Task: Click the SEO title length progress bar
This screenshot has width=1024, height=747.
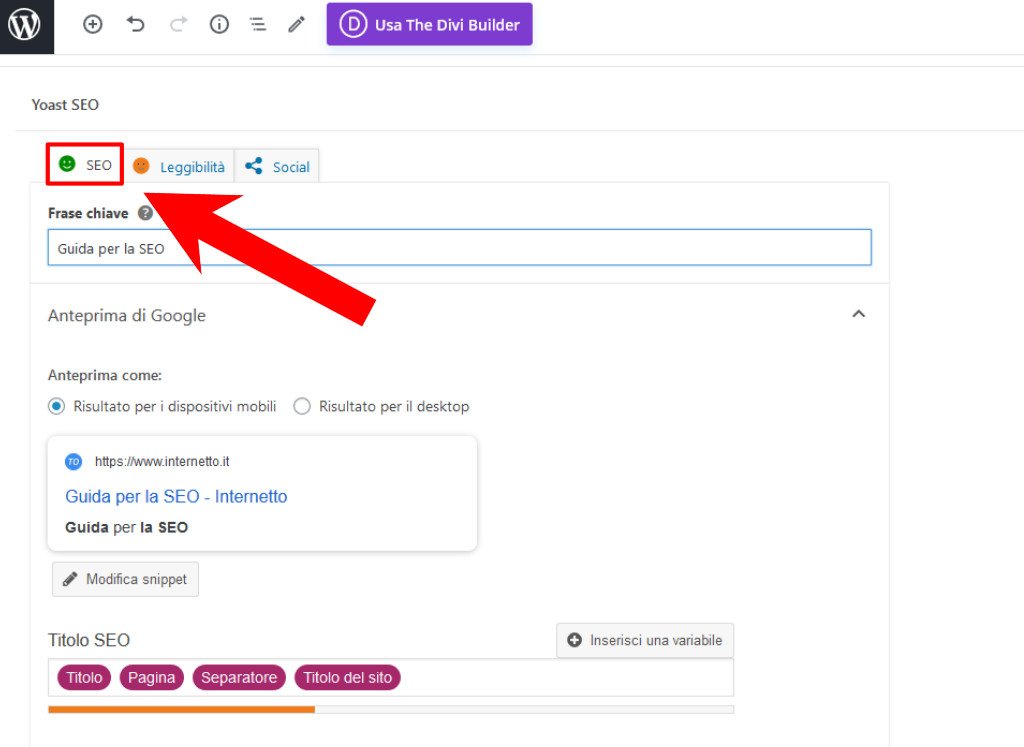Action: point(391,710)
